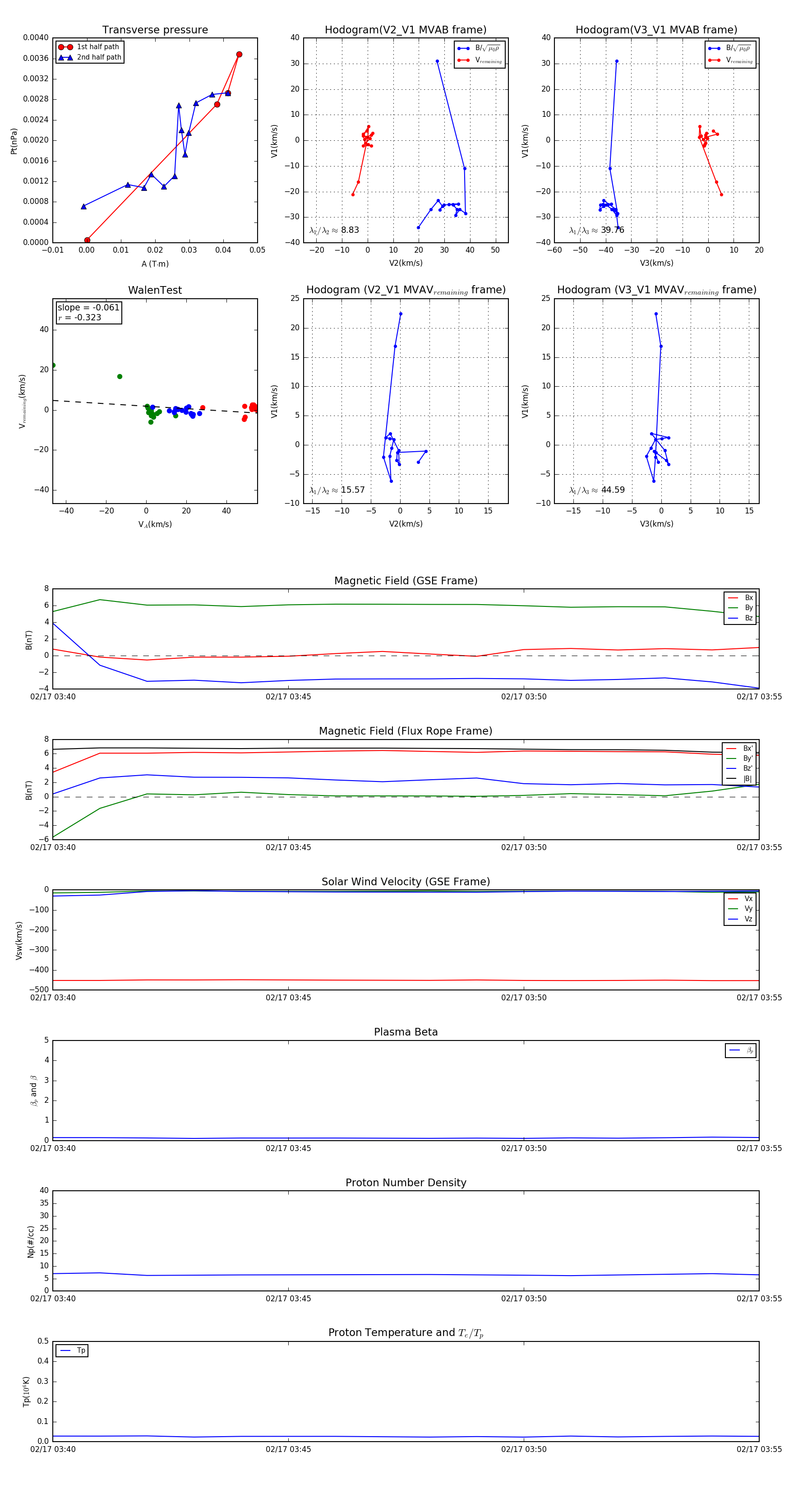This screenshot has height=1489, width=812.
Task: Select the '|B|' legend entry
Action: [x=739, y=779]
